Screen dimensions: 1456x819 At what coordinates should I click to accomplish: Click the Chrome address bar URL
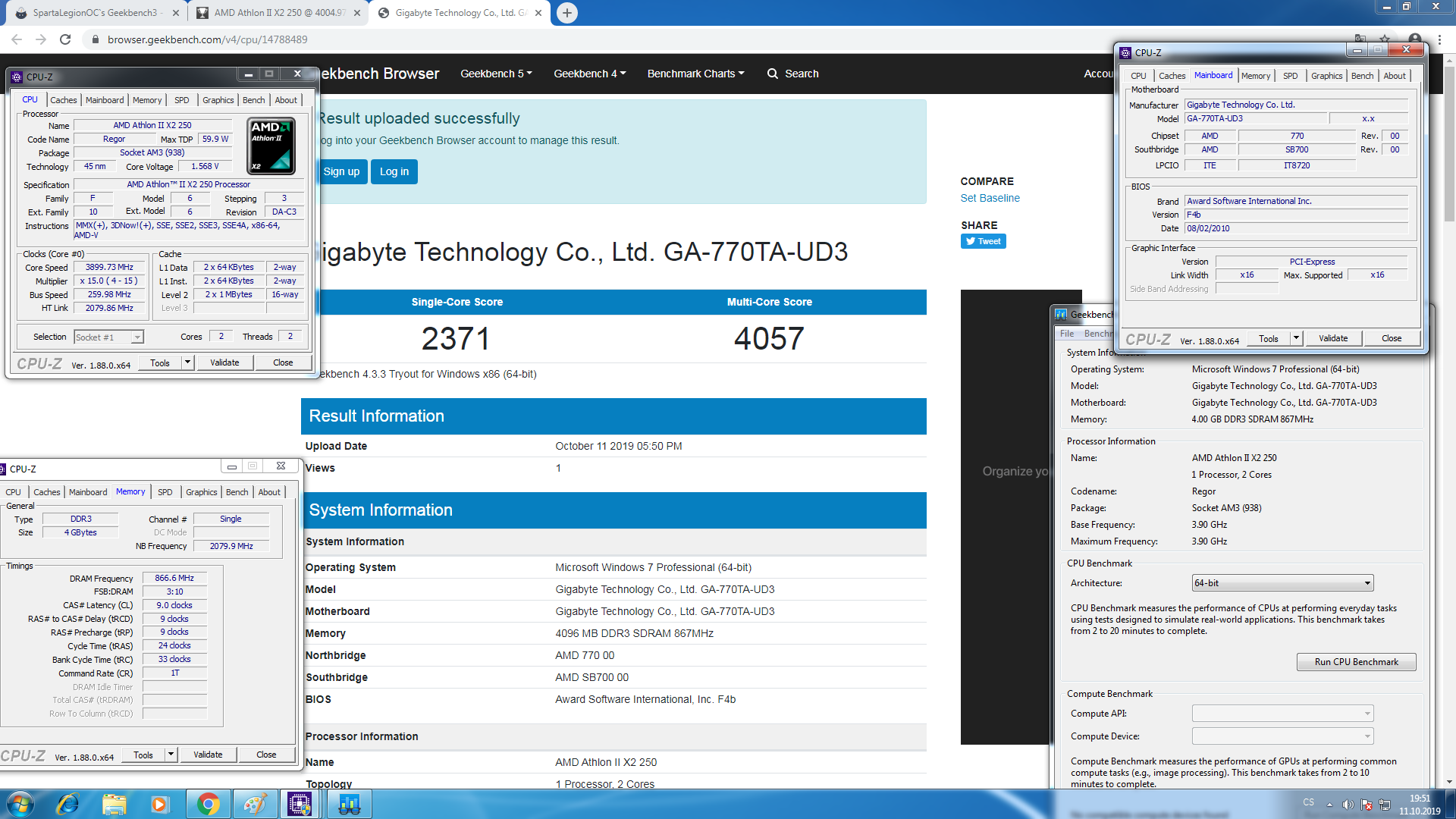(x=207, y=39)
